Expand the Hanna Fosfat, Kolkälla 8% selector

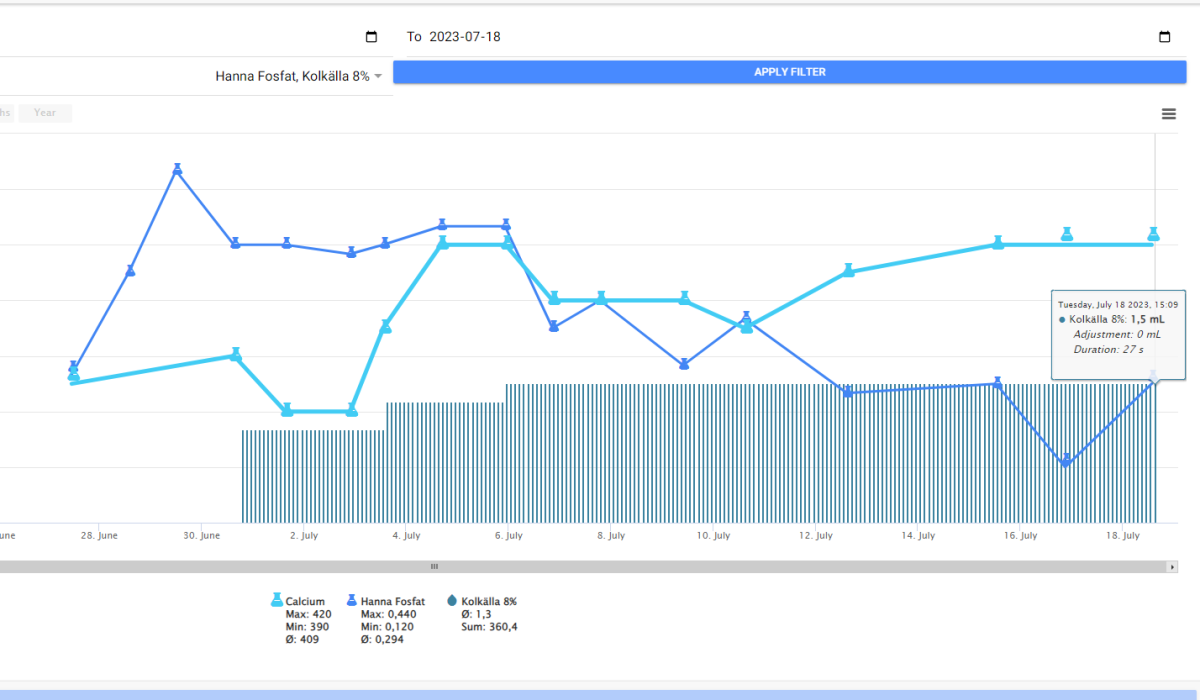(299, 76)
